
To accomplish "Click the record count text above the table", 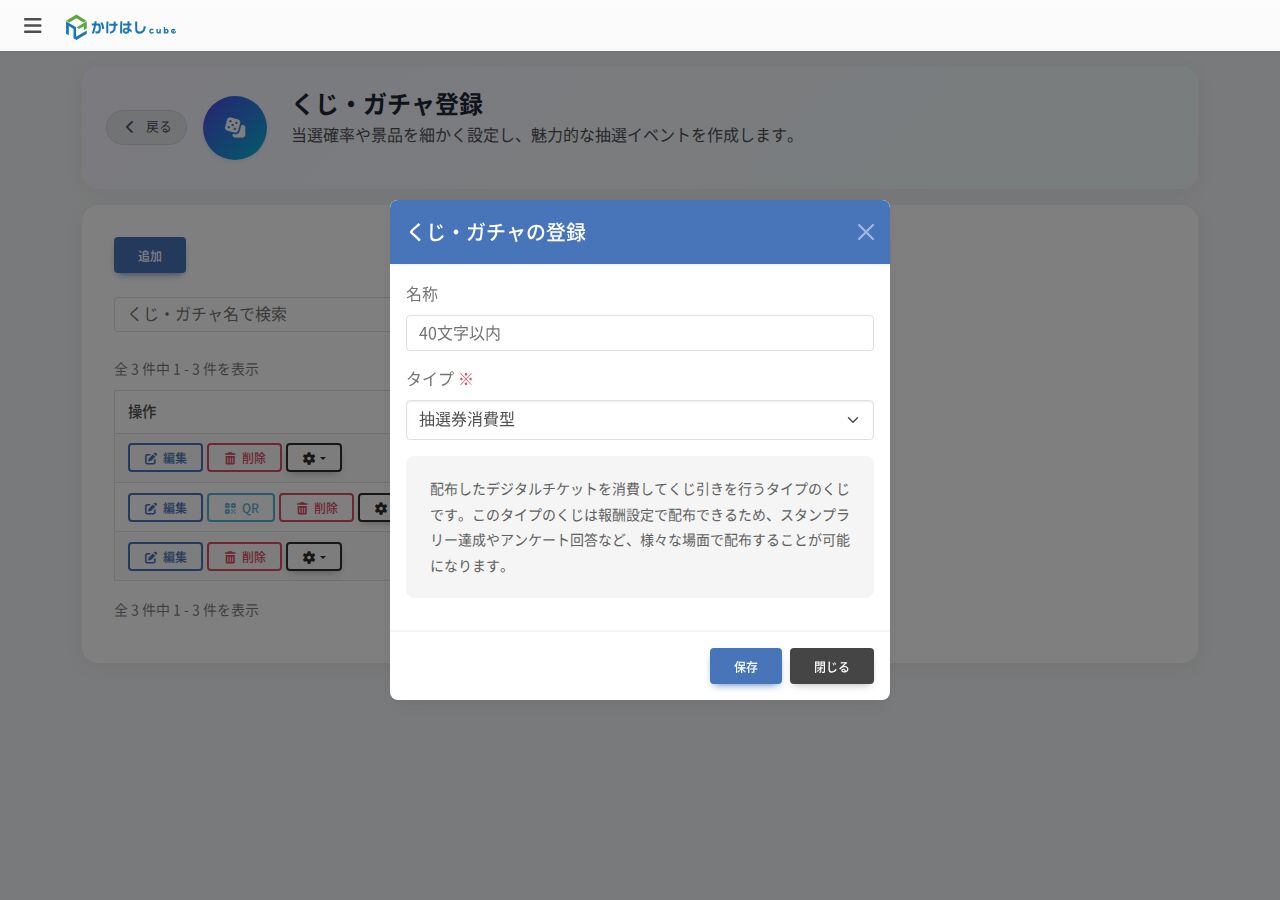I will coord(186,369).
